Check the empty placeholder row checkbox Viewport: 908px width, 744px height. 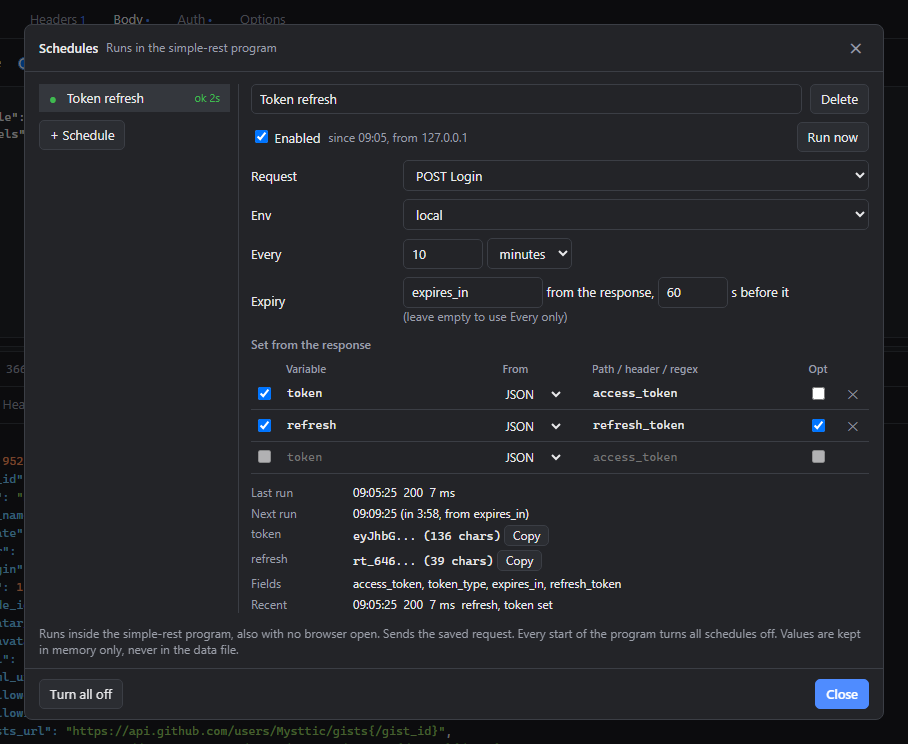tap(265, 457)
